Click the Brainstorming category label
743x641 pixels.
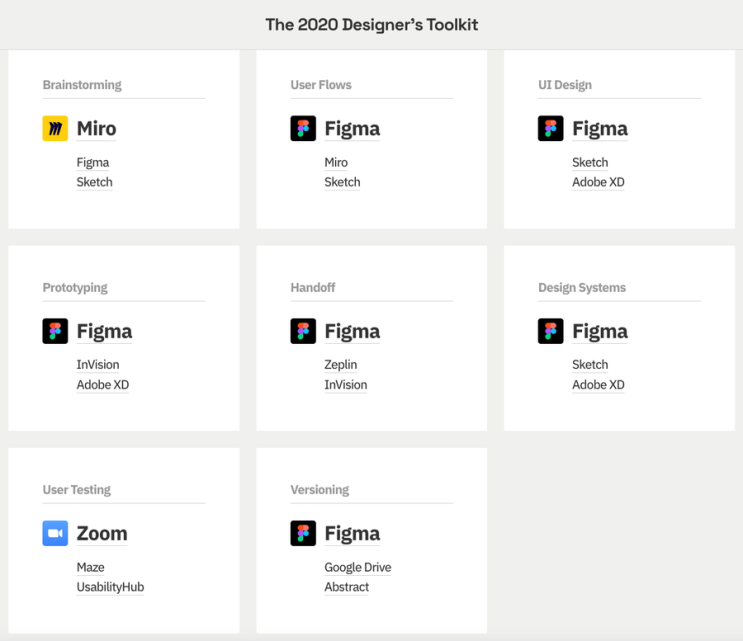point(82,85)
